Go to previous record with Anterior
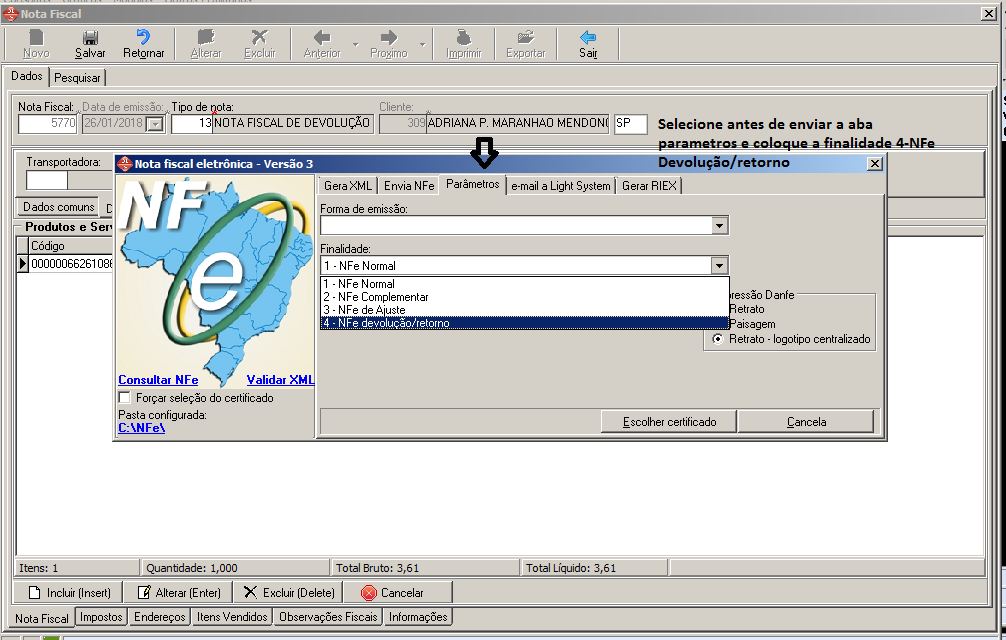Image resolution: width=1006 pixels, height=640 pixels. [x=322, y=38]
